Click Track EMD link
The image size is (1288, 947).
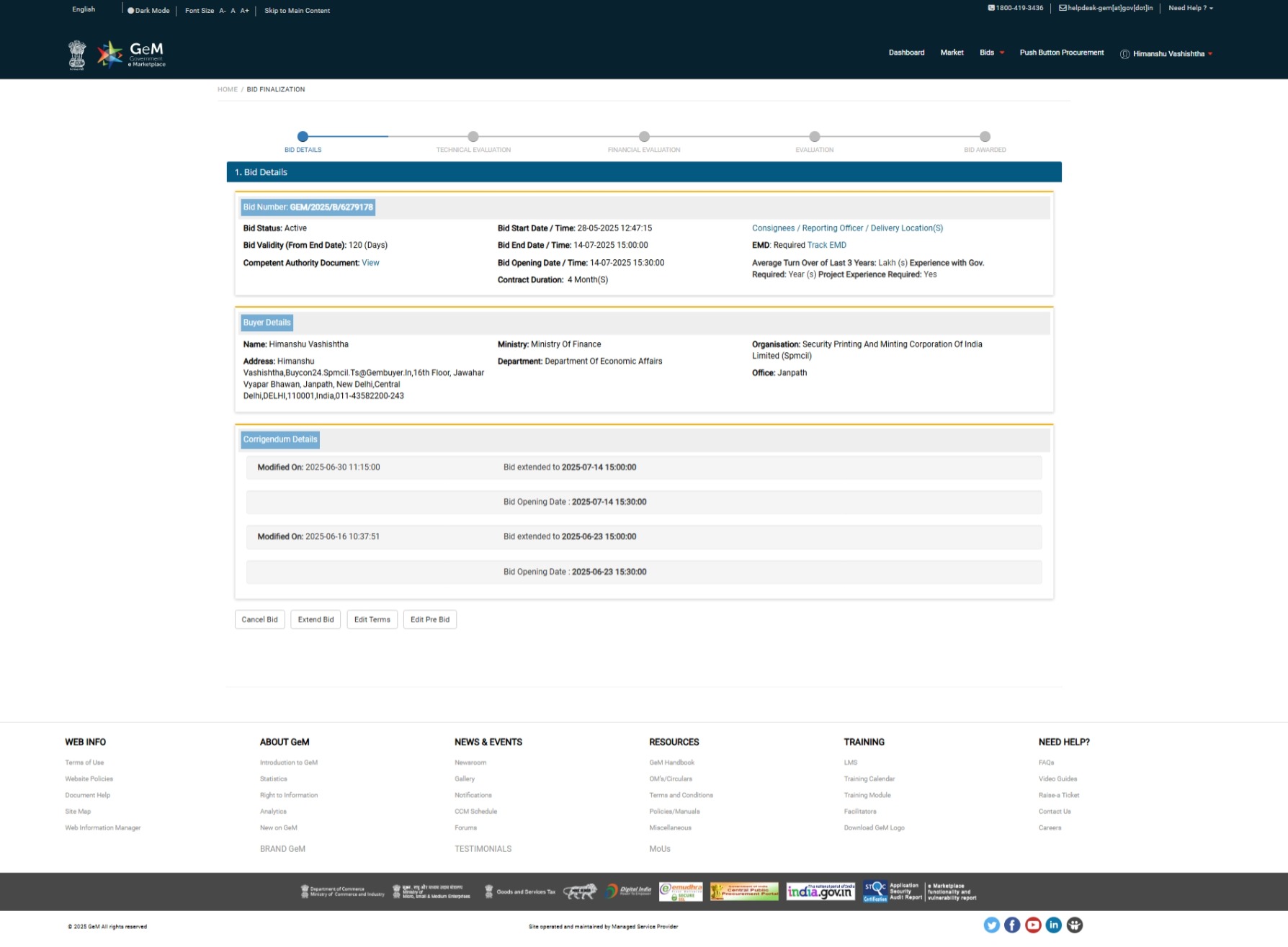click(x=826, y=245)
